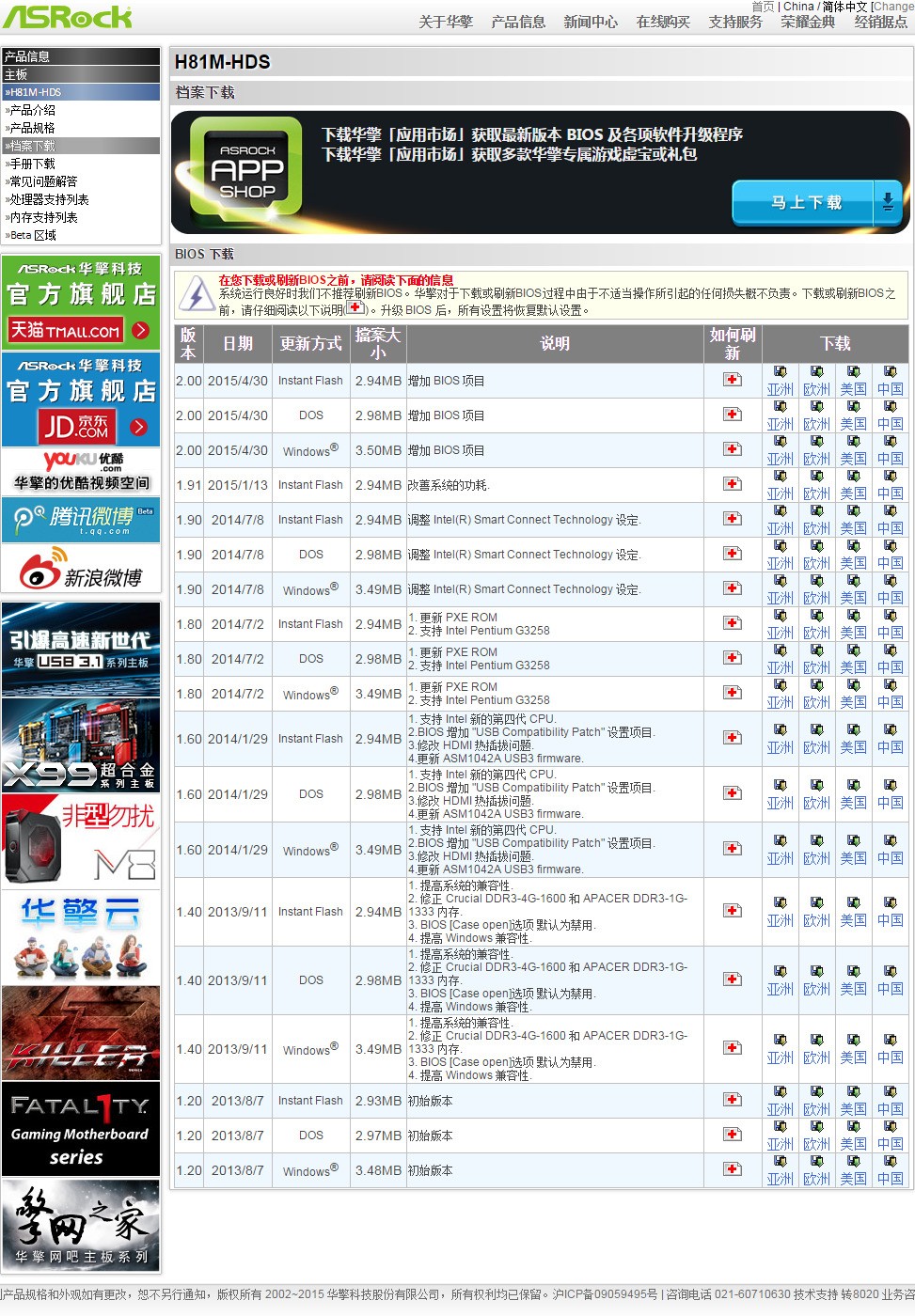The width and height of the screenshot is (915, 1316).
Task: Click 亚洲 download icon for 2.00 Instant Flash
Action: tap(780, 371)
